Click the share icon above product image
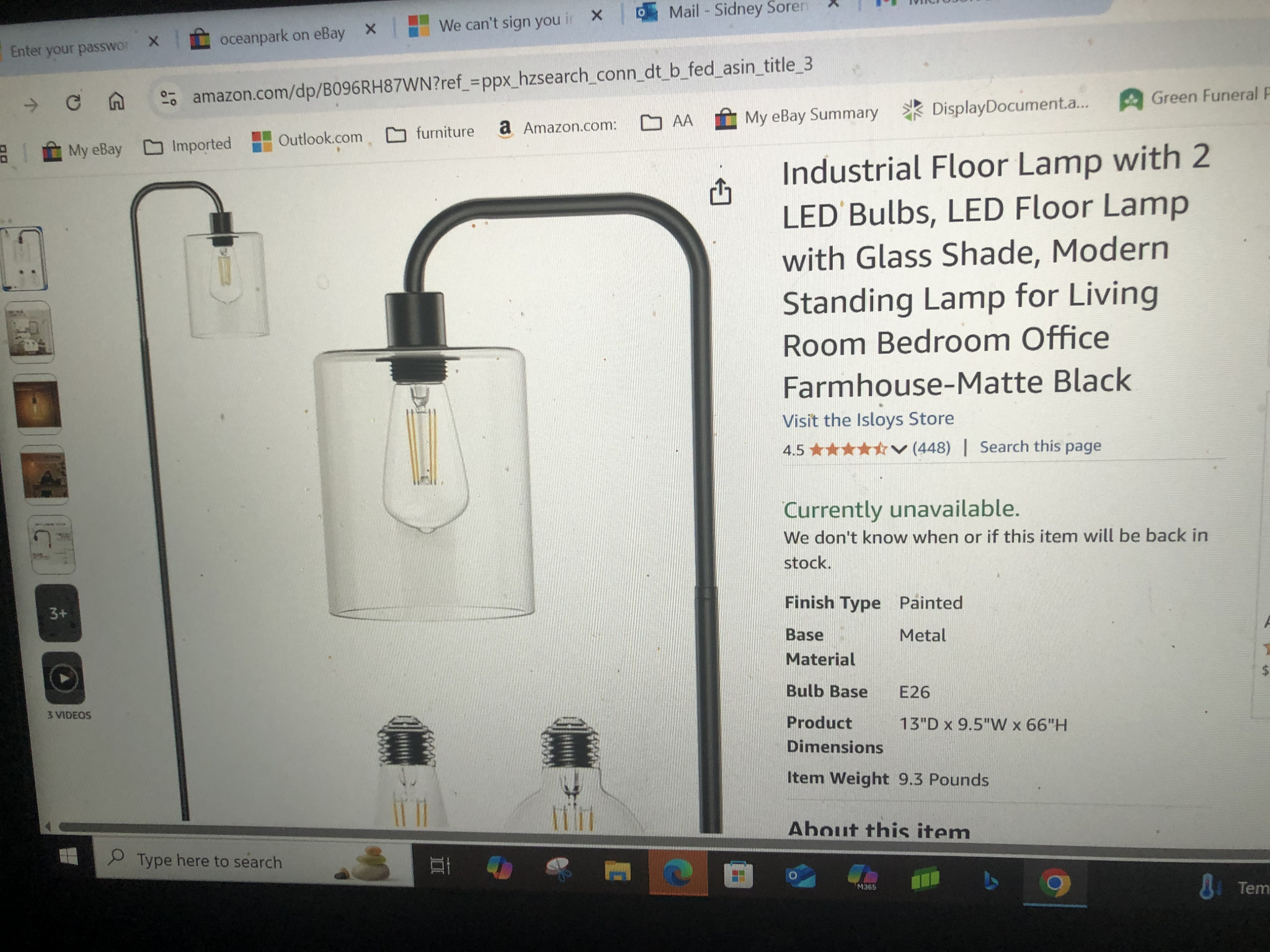The image size is (1270, 952). pyautogui.click(x=720, y=192)
